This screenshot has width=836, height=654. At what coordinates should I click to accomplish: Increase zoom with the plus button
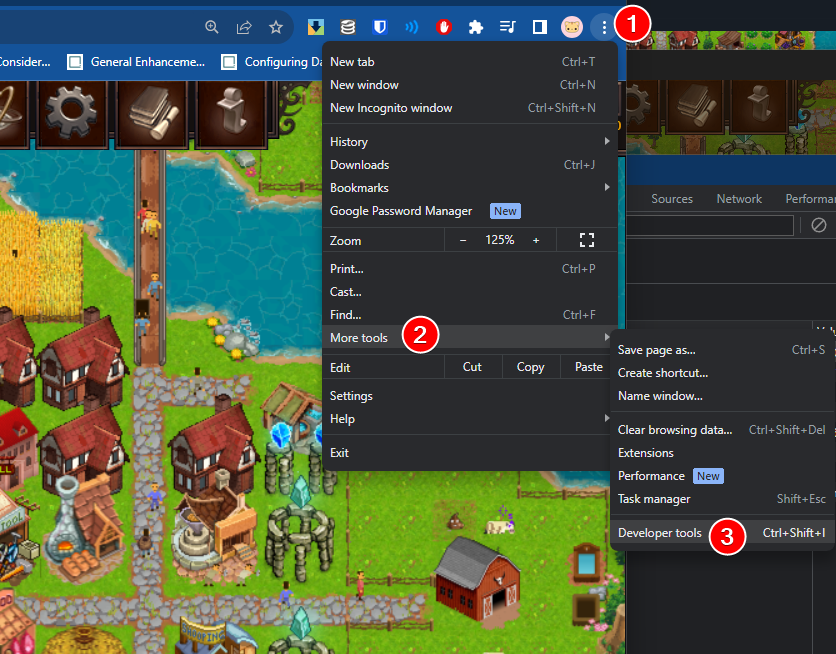click(536, 240)
